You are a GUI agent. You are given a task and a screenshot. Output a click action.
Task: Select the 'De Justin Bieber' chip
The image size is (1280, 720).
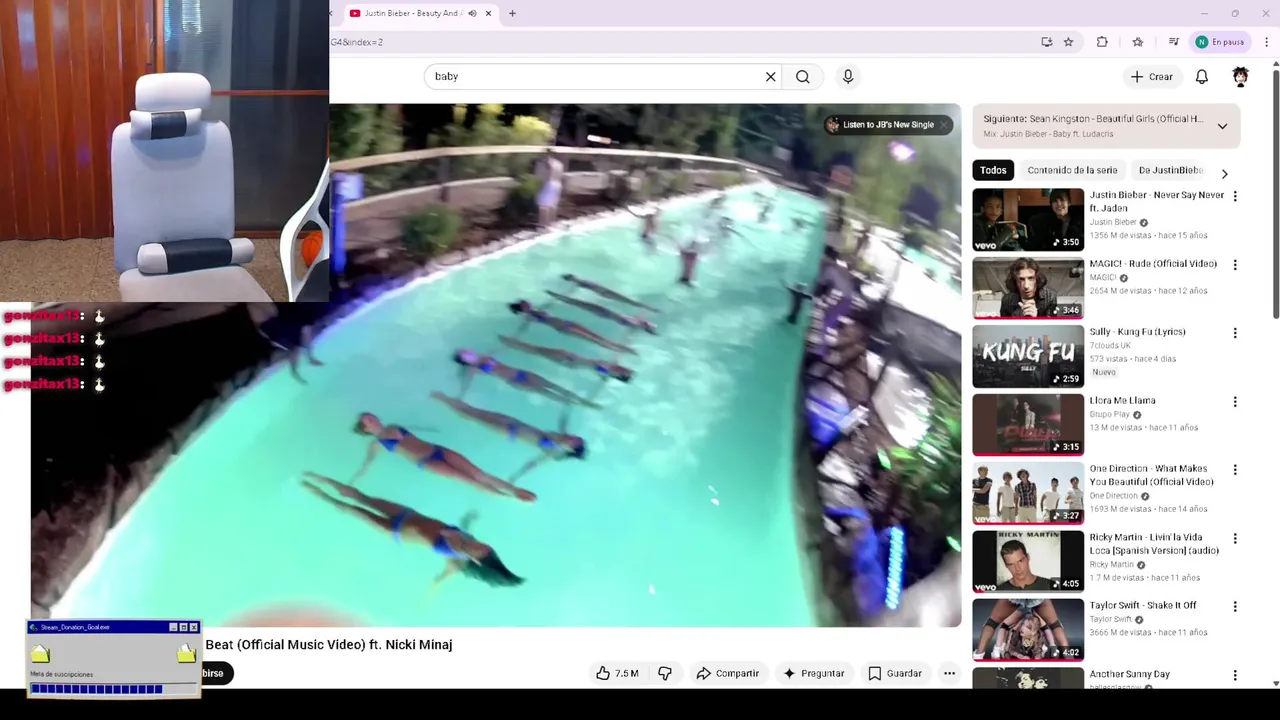coord(1170,170)
